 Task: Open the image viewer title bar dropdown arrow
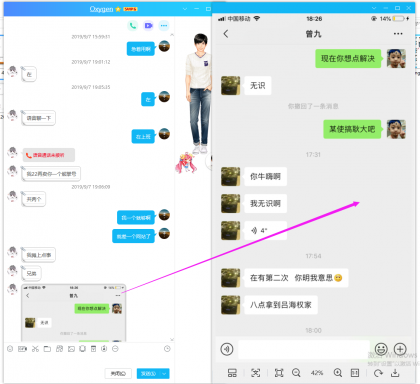374,8
